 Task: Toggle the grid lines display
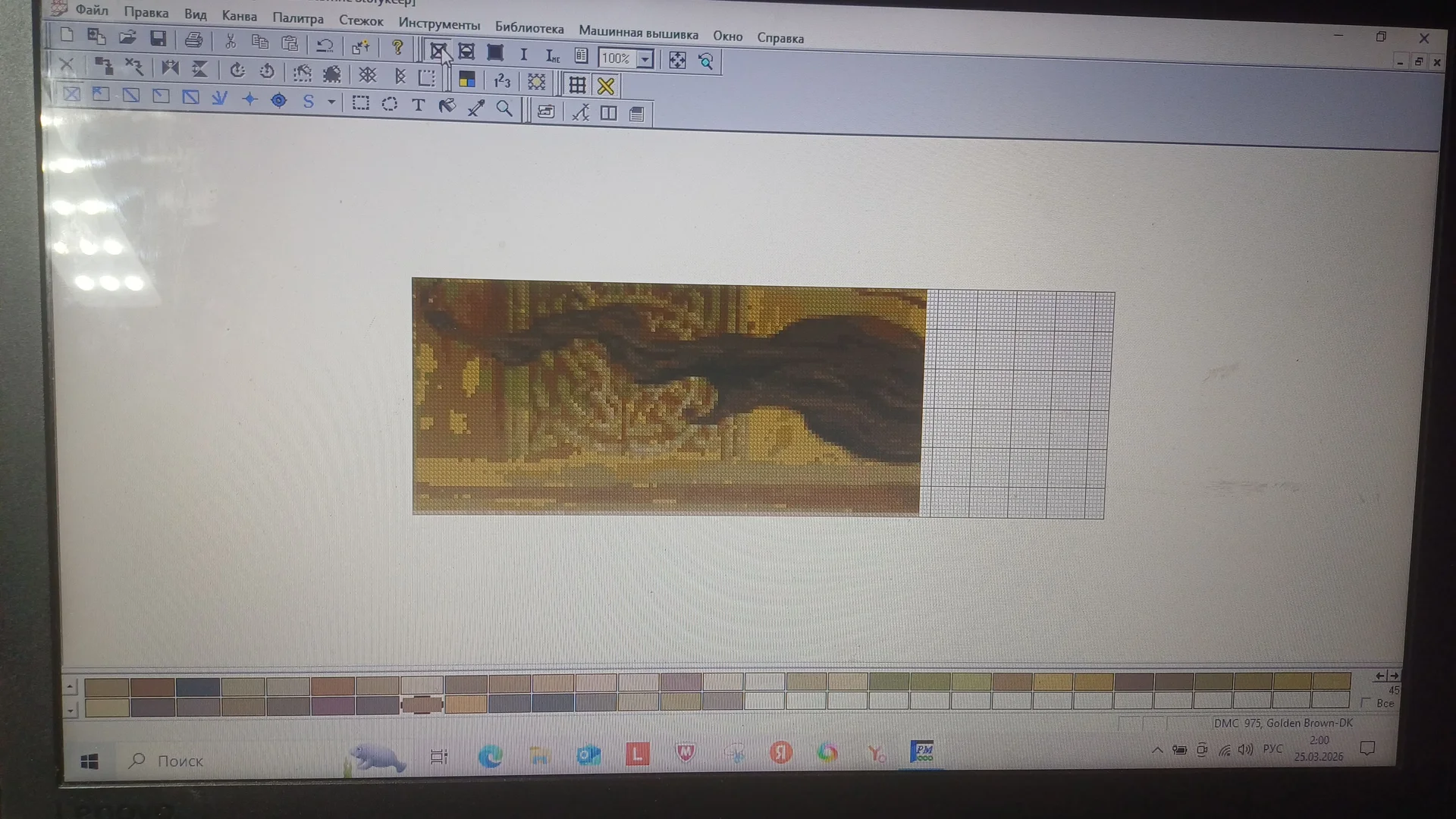click(577, 85)
